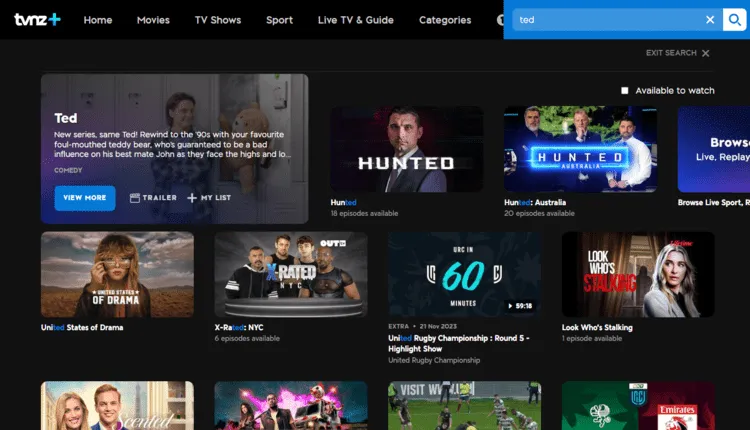Click the magnifying glass search icon
750x430 pixels.
[x=735, y=20]
